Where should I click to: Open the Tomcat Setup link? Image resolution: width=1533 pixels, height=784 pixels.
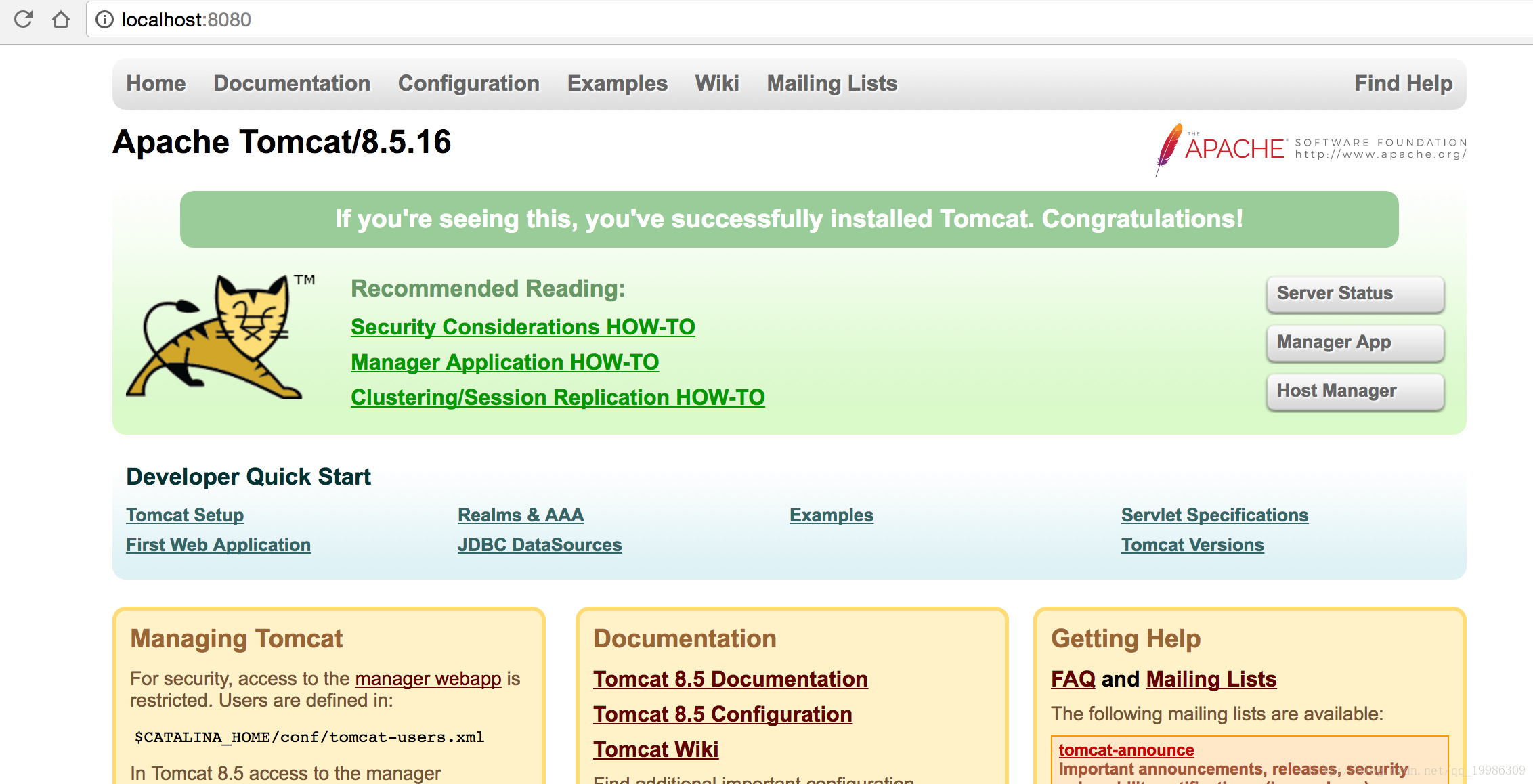185,515
